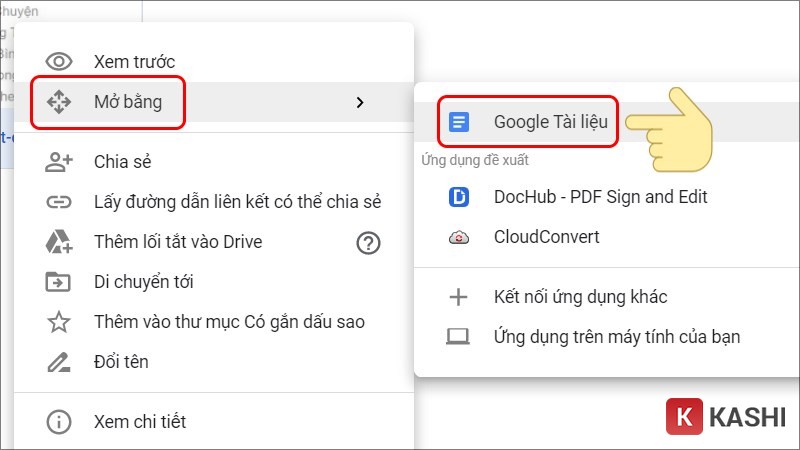800x450 pixels.
Task: Click the link chain icon
Action: coord(59,202)
